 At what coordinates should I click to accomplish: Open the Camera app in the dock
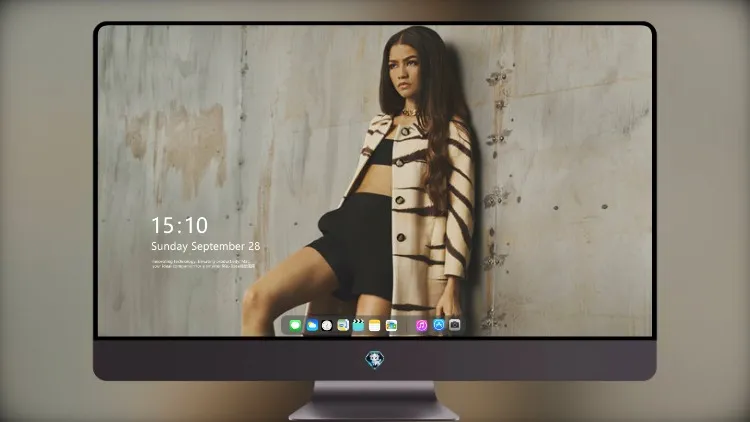[455, 325]
